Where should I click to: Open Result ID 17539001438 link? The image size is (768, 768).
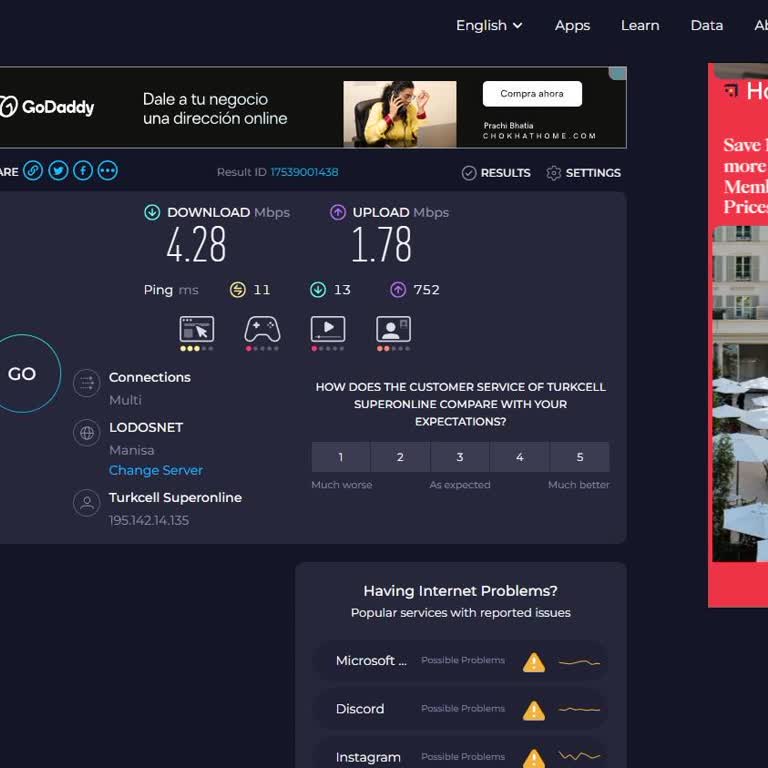[304, 172]
